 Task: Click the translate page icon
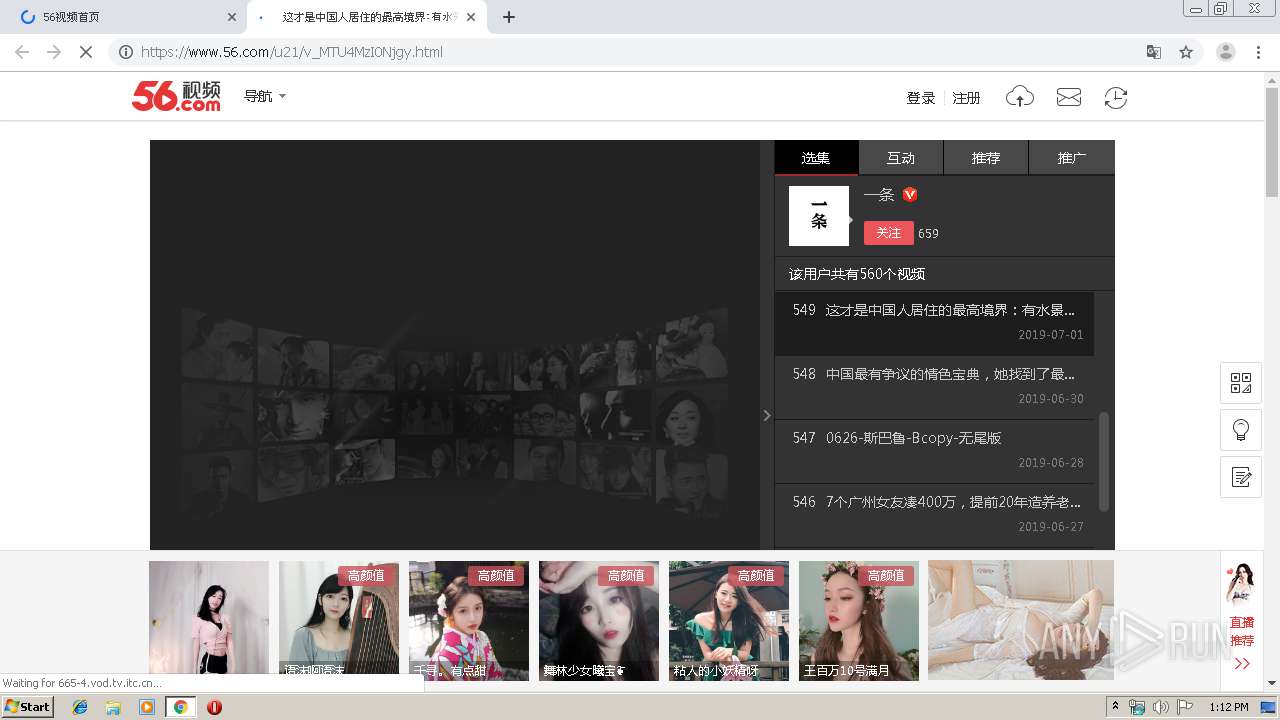(x=1154, y=52)
